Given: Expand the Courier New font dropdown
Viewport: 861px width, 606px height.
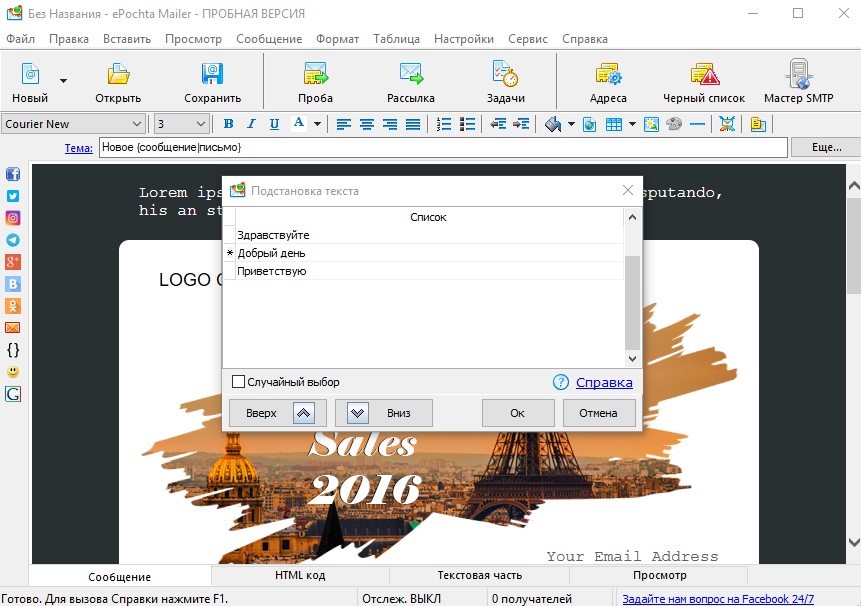Looking at the screenshot, I should pyautogui.click(x=137, y=124).
